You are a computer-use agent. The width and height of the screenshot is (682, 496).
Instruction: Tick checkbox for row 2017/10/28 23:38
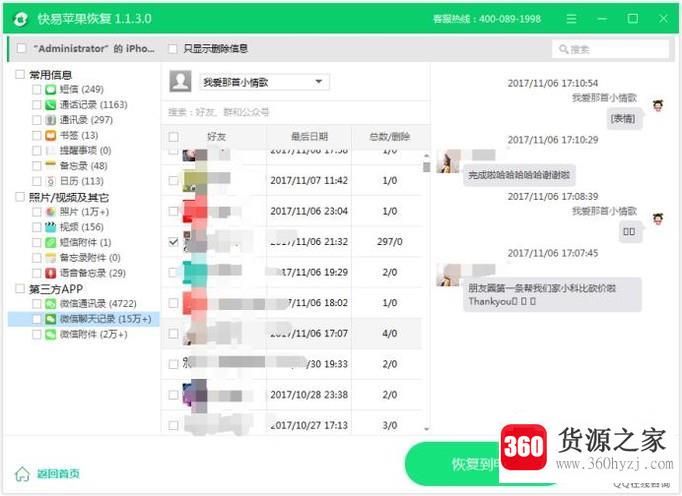point(173,395)
